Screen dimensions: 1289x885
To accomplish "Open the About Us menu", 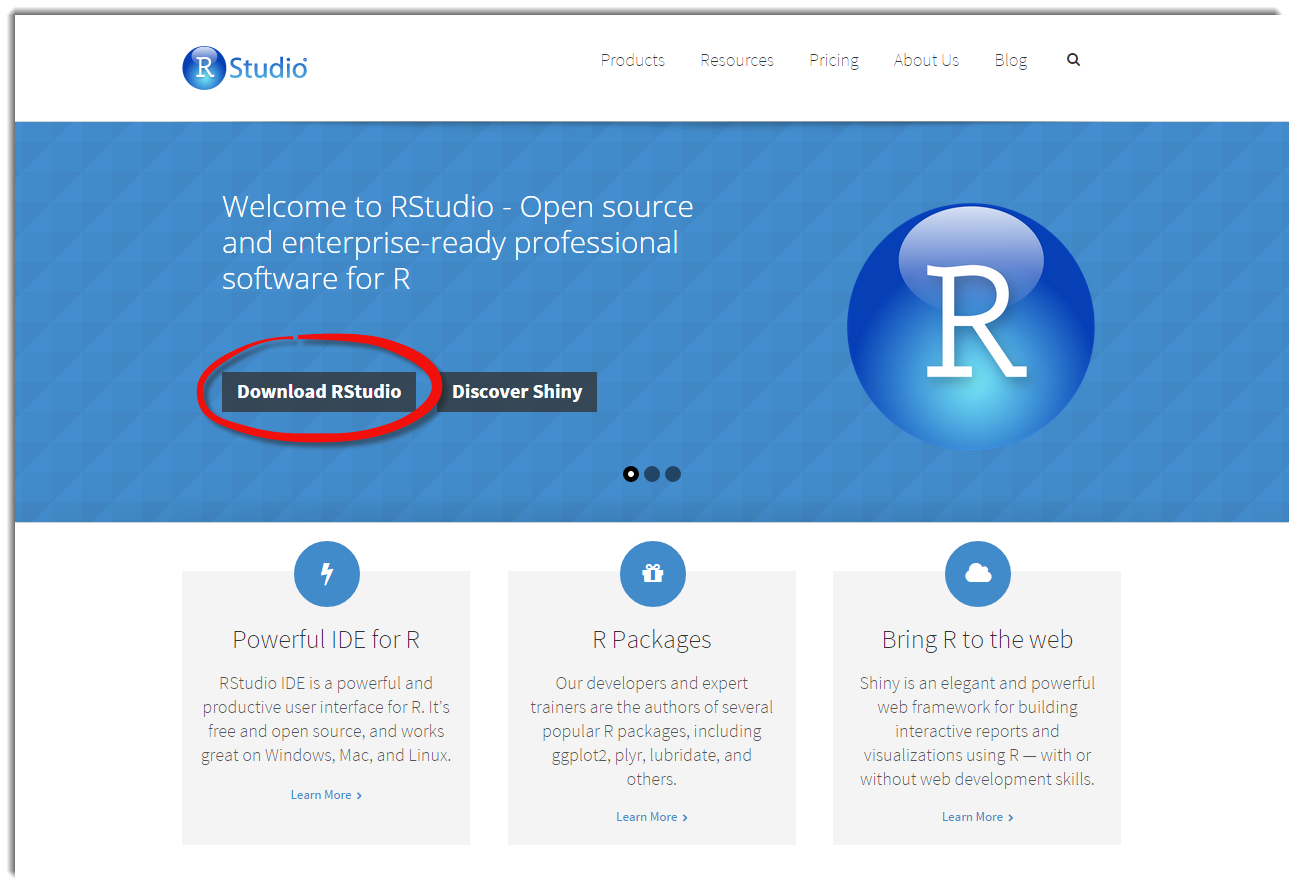I will coord(926,60).
